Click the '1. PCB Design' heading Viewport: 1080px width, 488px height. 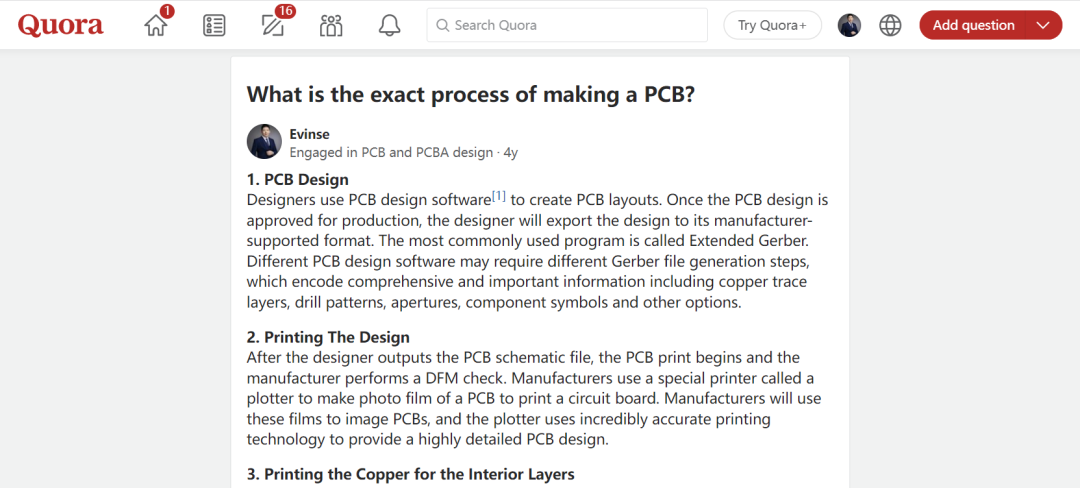pyautogui.click(x=297, y=180)
